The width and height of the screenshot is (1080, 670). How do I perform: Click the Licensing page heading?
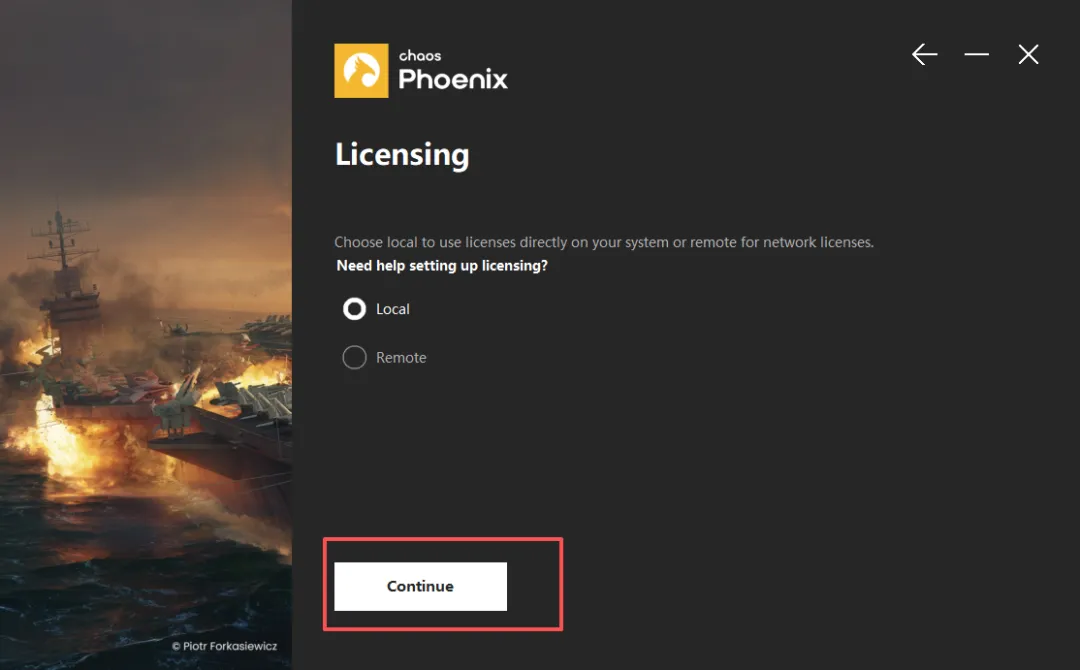[x=402, y=155]
